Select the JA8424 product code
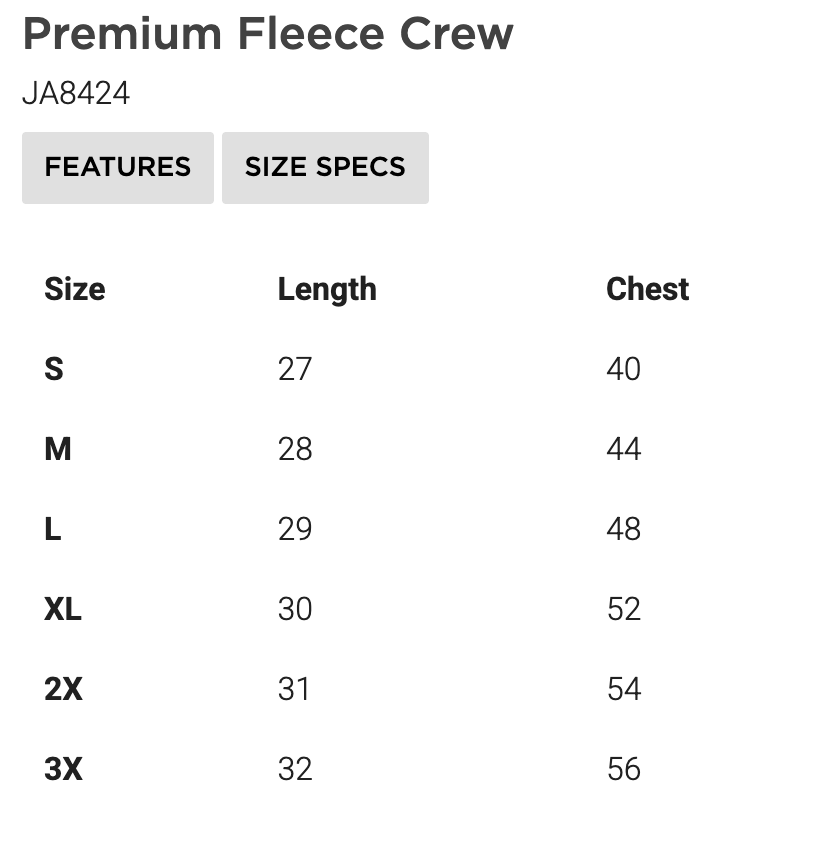 [x=76, y=94]
